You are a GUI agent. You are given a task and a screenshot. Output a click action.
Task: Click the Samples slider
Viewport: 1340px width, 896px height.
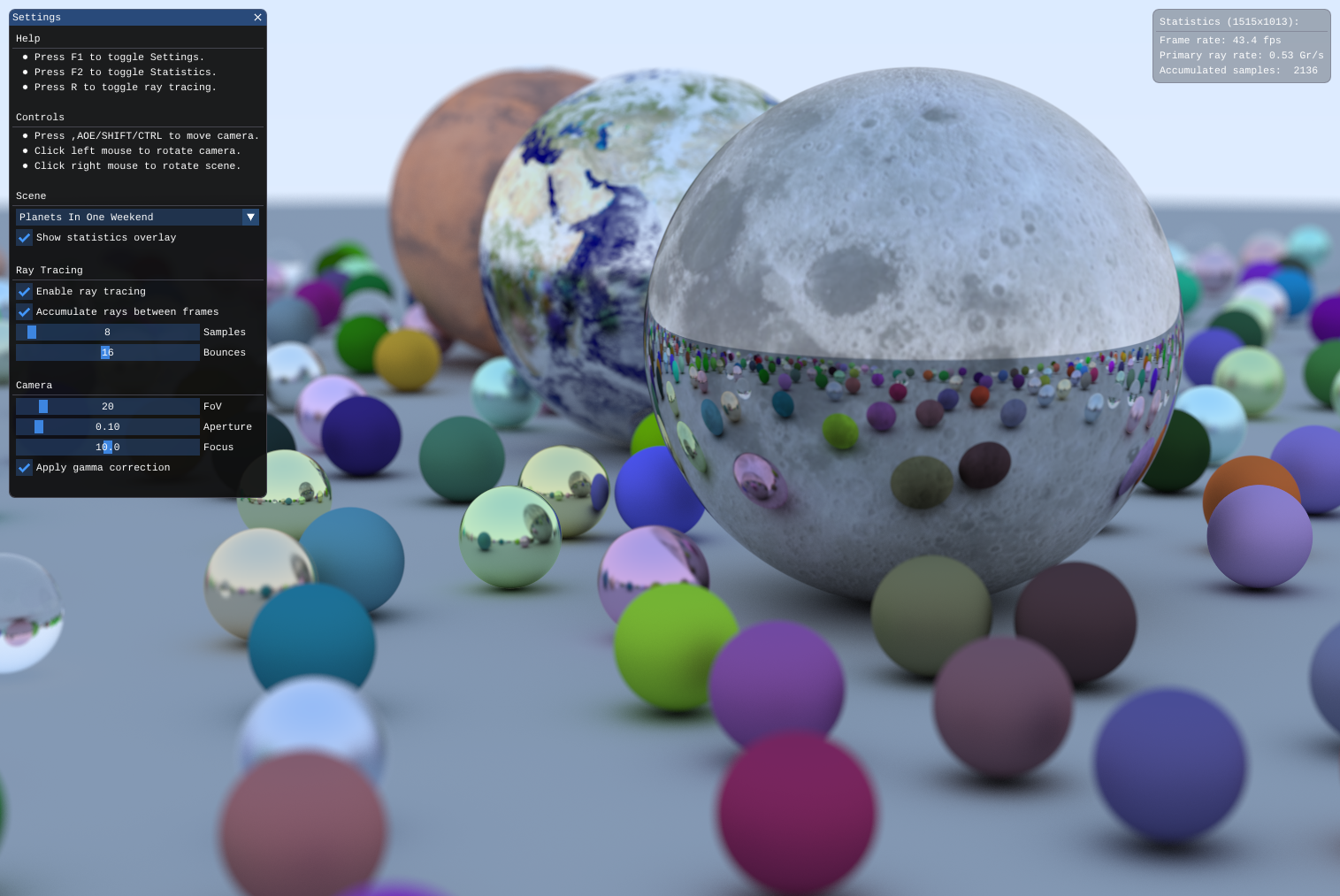tap(108, 332)
